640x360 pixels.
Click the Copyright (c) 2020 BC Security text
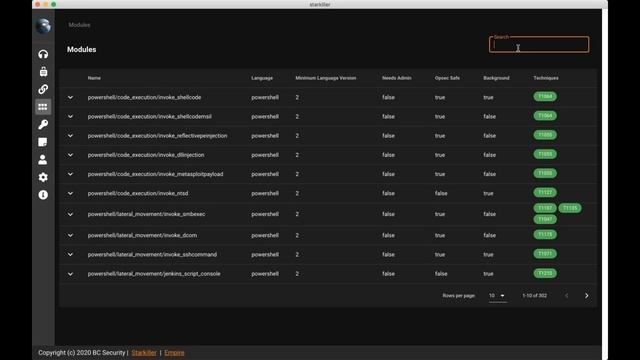(82, 353)
